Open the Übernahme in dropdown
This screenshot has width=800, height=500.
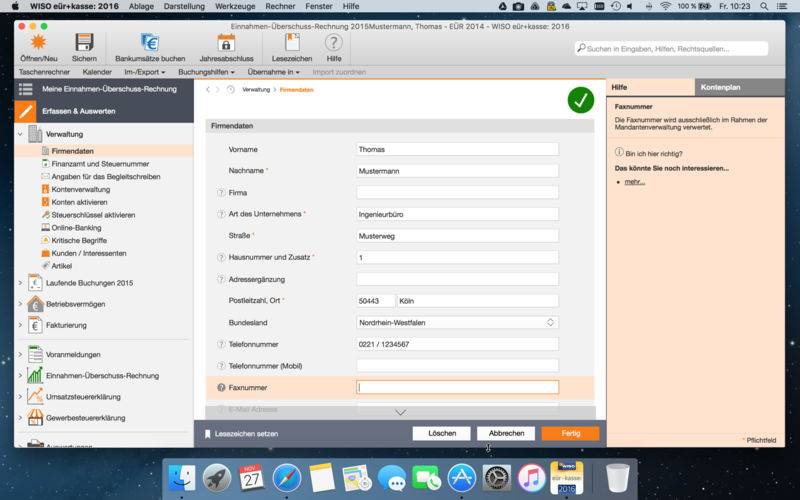pos(273,72)
